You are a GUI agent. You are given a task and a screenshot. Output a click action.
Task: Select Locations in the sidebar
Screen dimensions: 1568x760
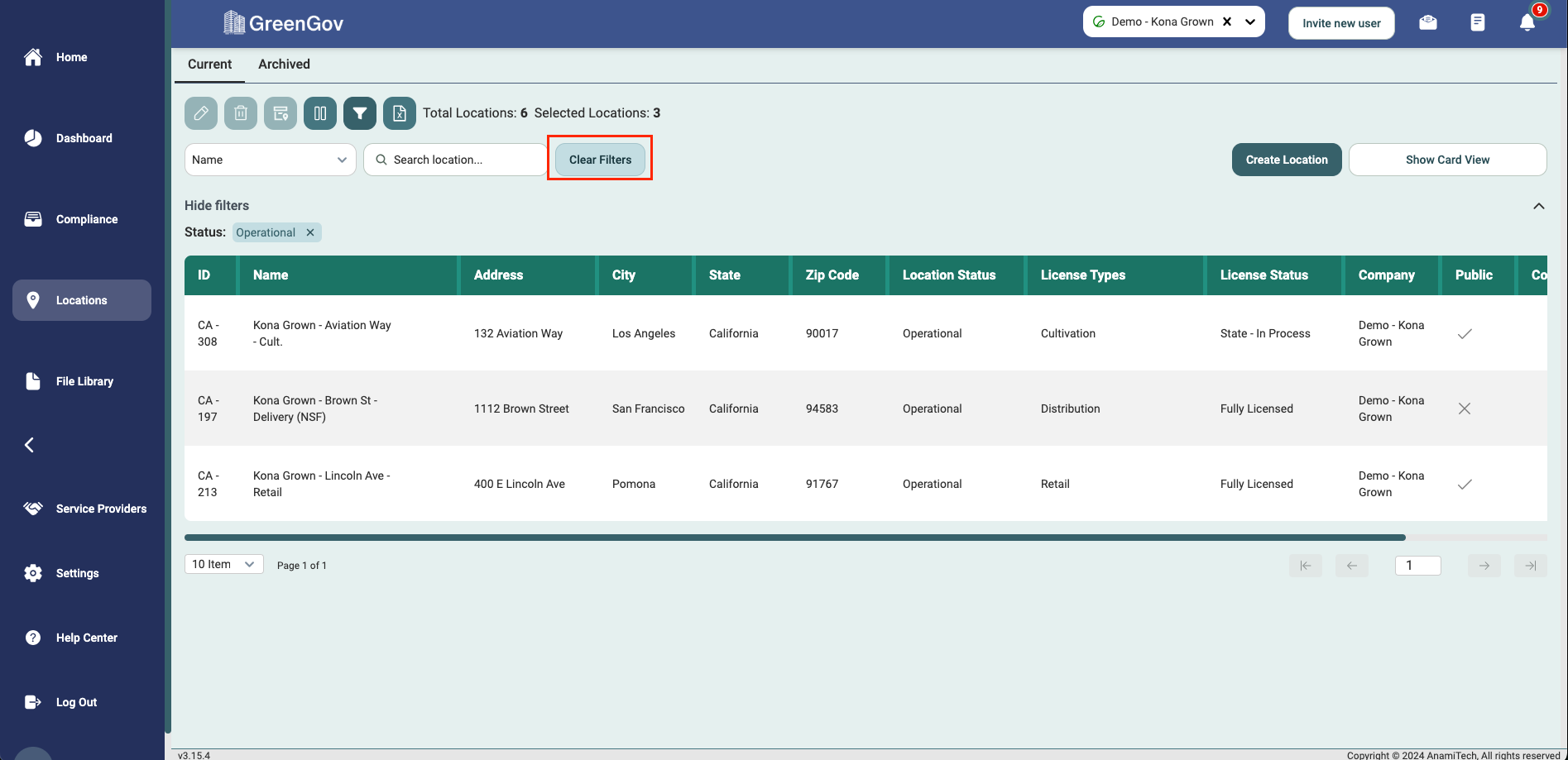(x=82, y=300)
